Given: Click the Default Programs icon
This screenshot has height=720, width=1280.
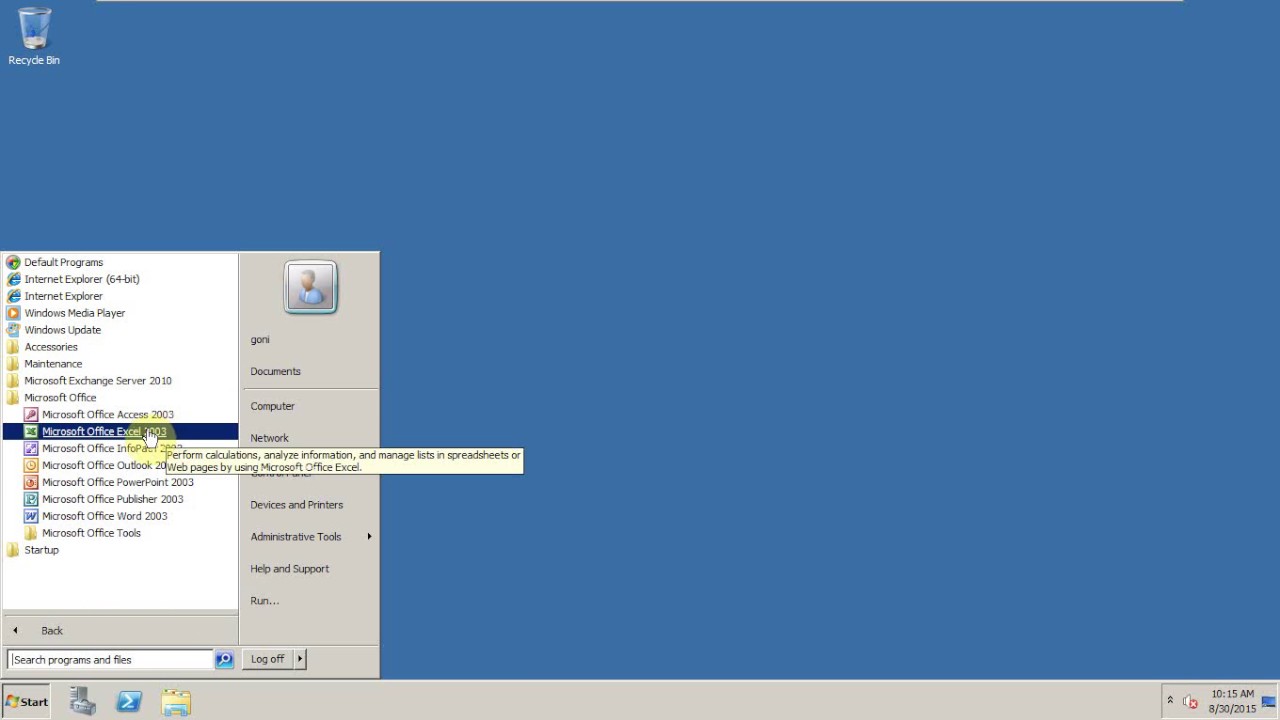Looking at the screenshot, I should pos(13,262).
